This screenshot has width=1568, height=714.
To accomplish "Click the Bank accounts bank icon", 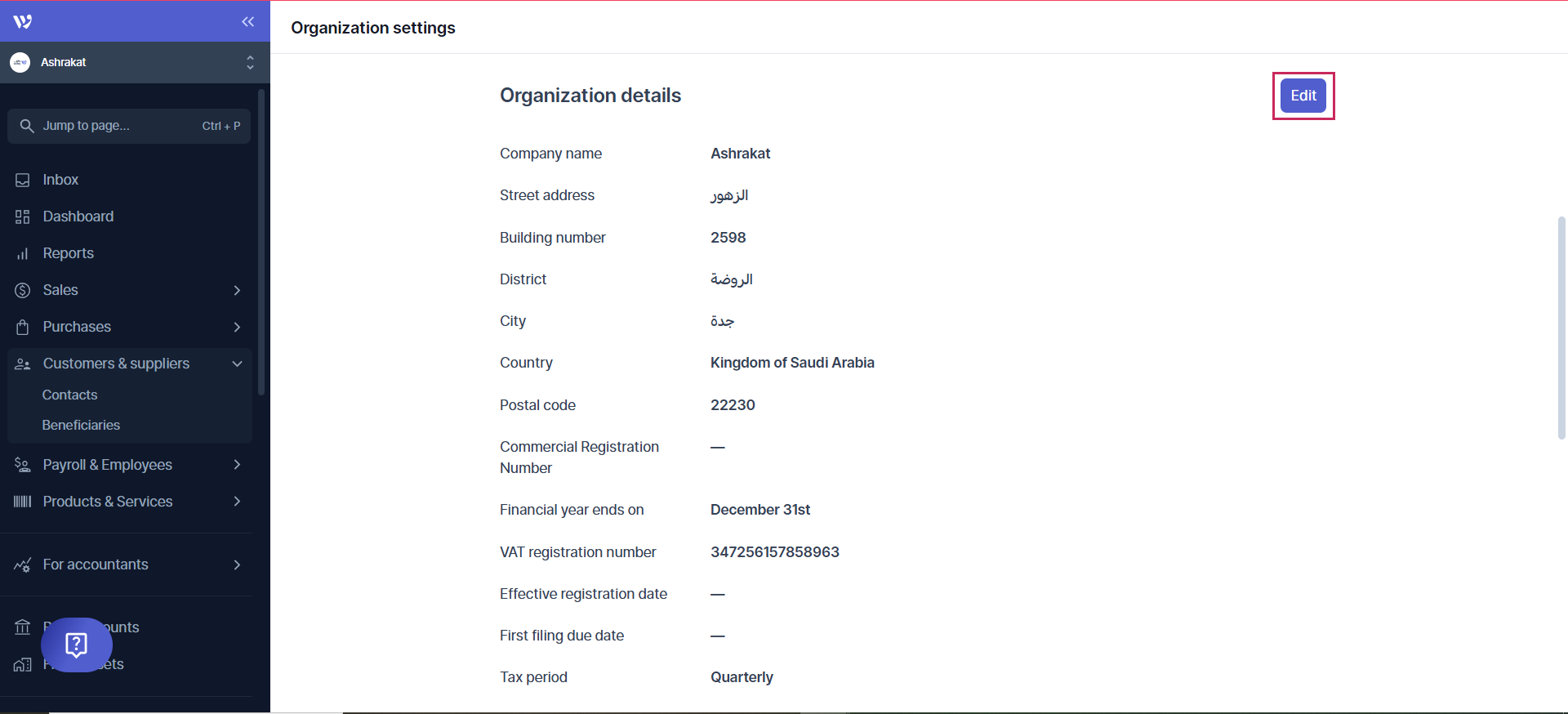I will coord(22,627).
